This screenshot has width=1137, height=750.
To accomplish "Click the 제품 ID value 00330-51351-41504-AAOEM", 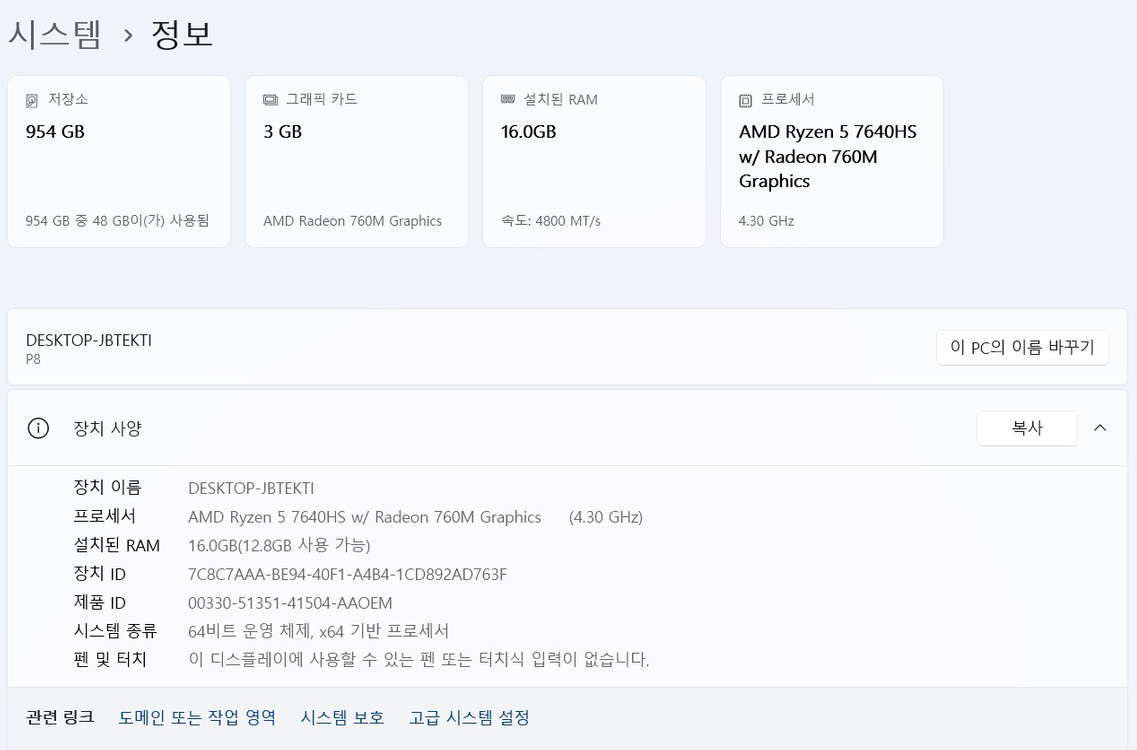I will tap(290, 603).
